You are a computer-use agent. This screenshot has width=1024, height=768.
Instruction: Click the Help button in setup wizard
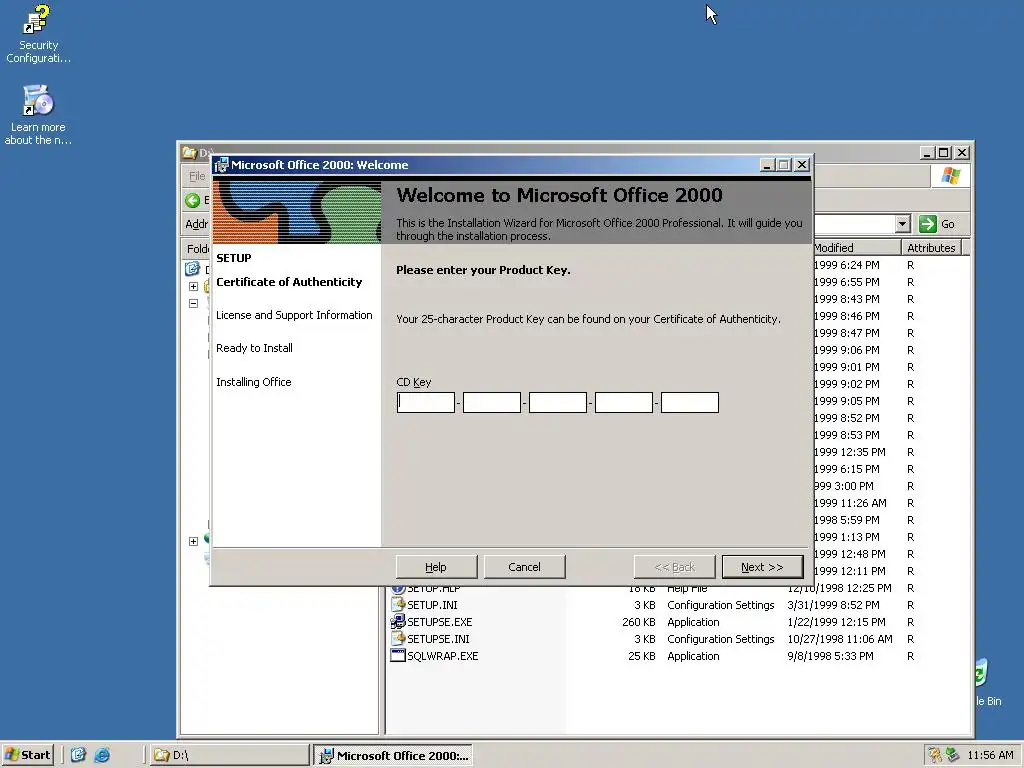436,567
